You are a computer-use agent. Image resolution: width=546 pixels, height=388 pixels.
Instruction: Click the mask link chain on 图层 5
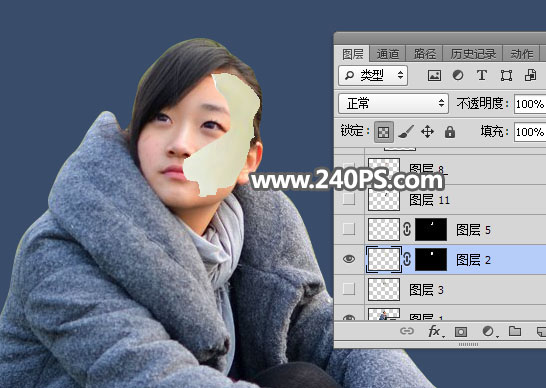click(407, 230)
